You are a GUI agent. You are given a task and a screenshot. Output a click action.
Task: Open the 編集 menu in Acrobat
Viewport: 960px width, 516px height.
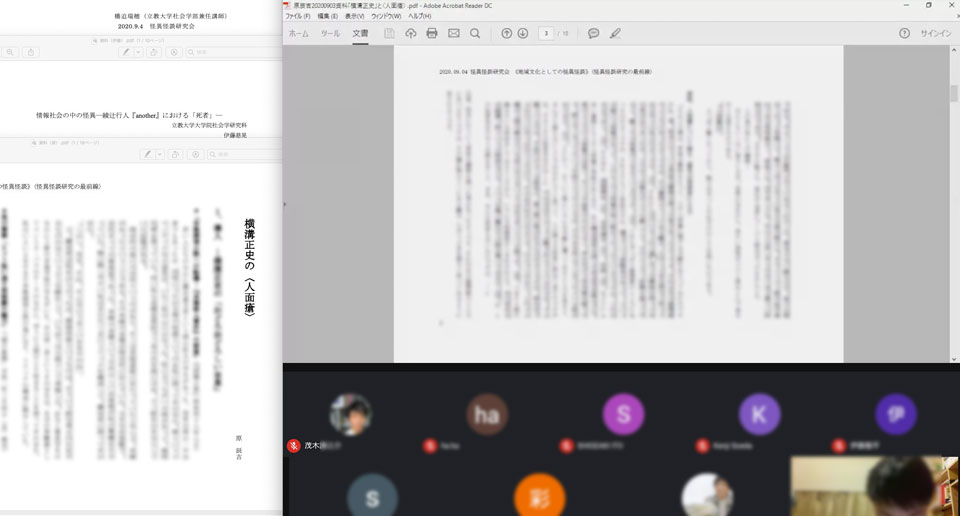point(328,16)
